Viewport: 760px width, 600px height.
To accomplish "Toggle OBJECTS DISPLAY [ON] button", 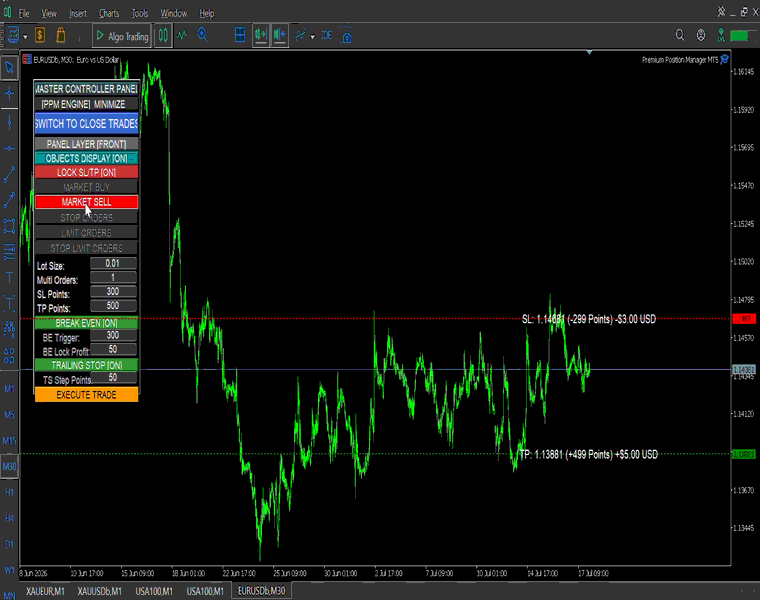I will click(86, 158).
